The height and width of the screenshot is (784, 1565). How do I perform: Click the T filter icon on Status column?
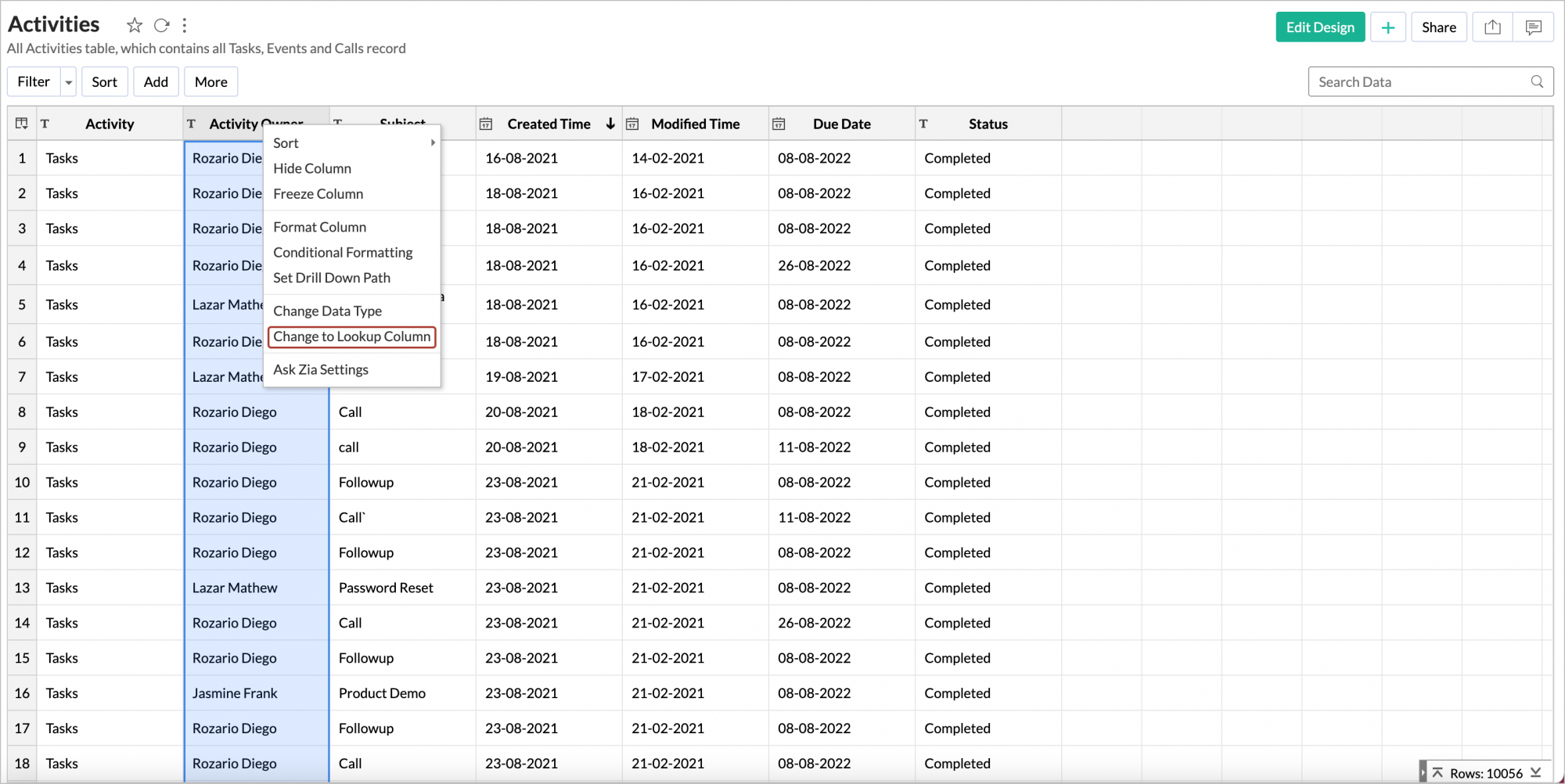(923, 123)
